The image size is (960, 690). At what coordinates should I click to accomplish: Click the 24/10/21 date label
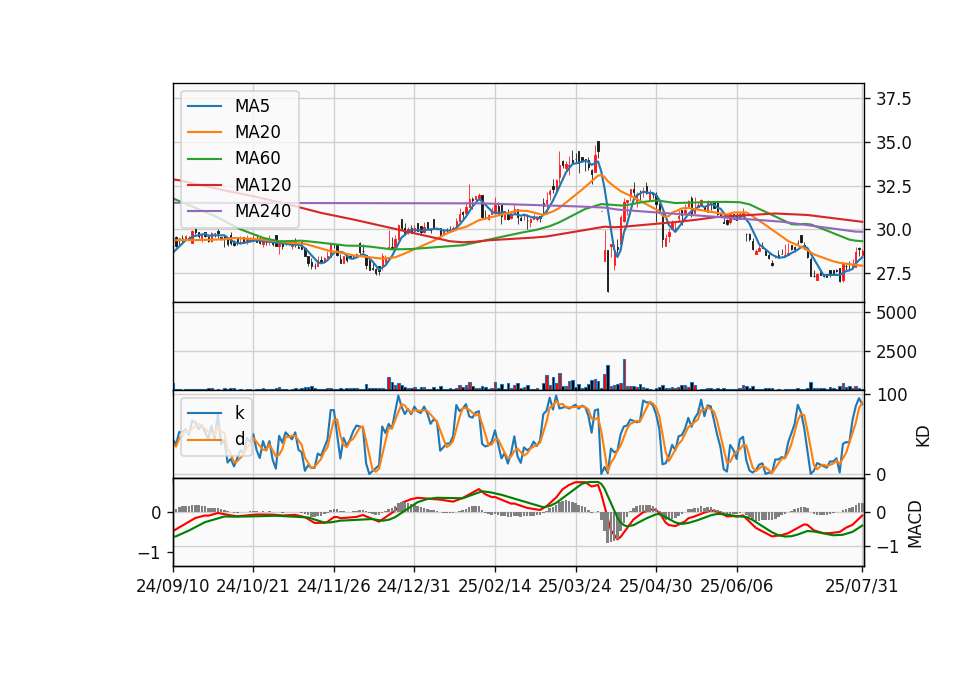253,586
